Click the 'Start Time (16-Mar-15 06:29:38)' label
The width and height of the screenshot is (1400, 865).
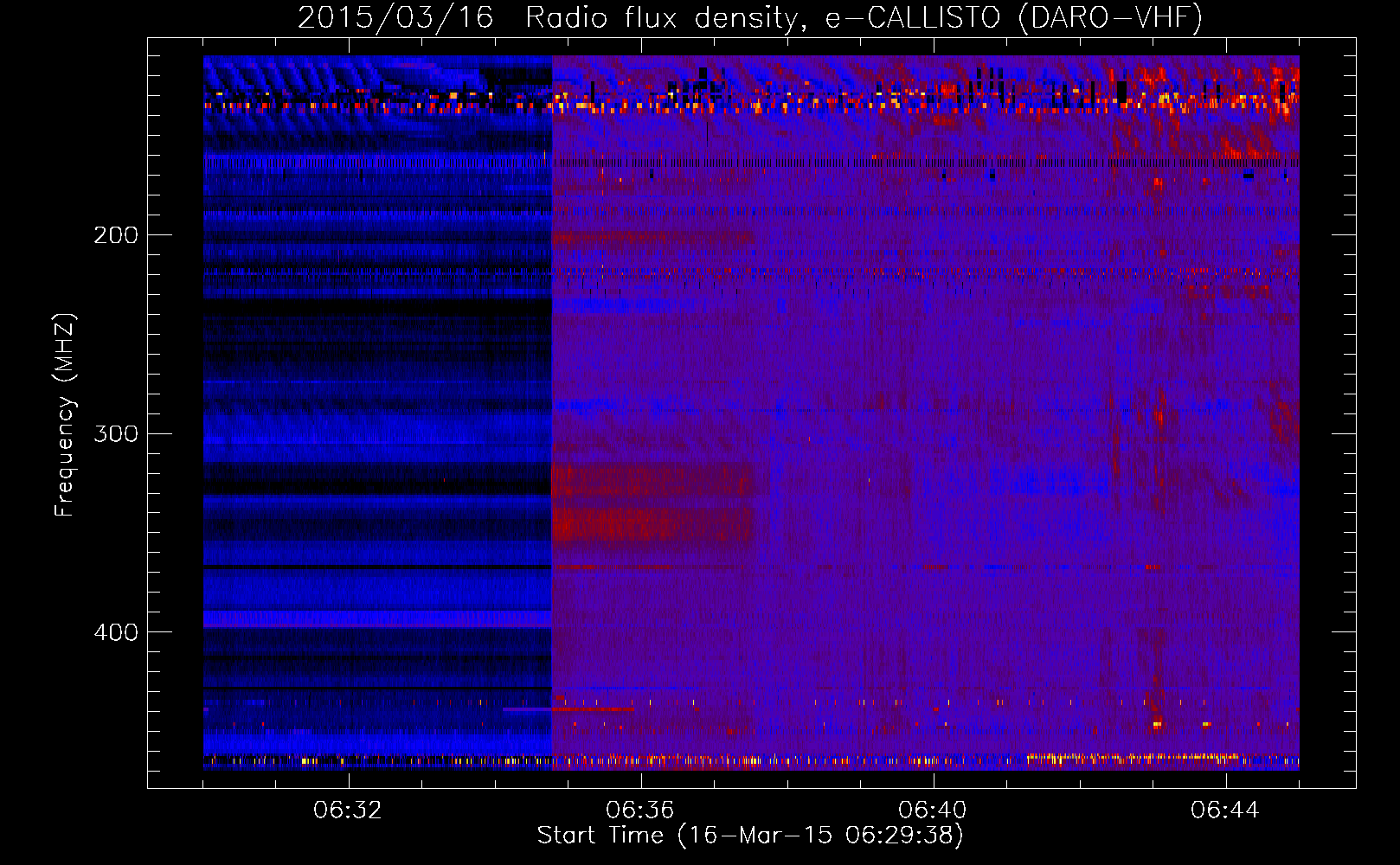point(750,836)
